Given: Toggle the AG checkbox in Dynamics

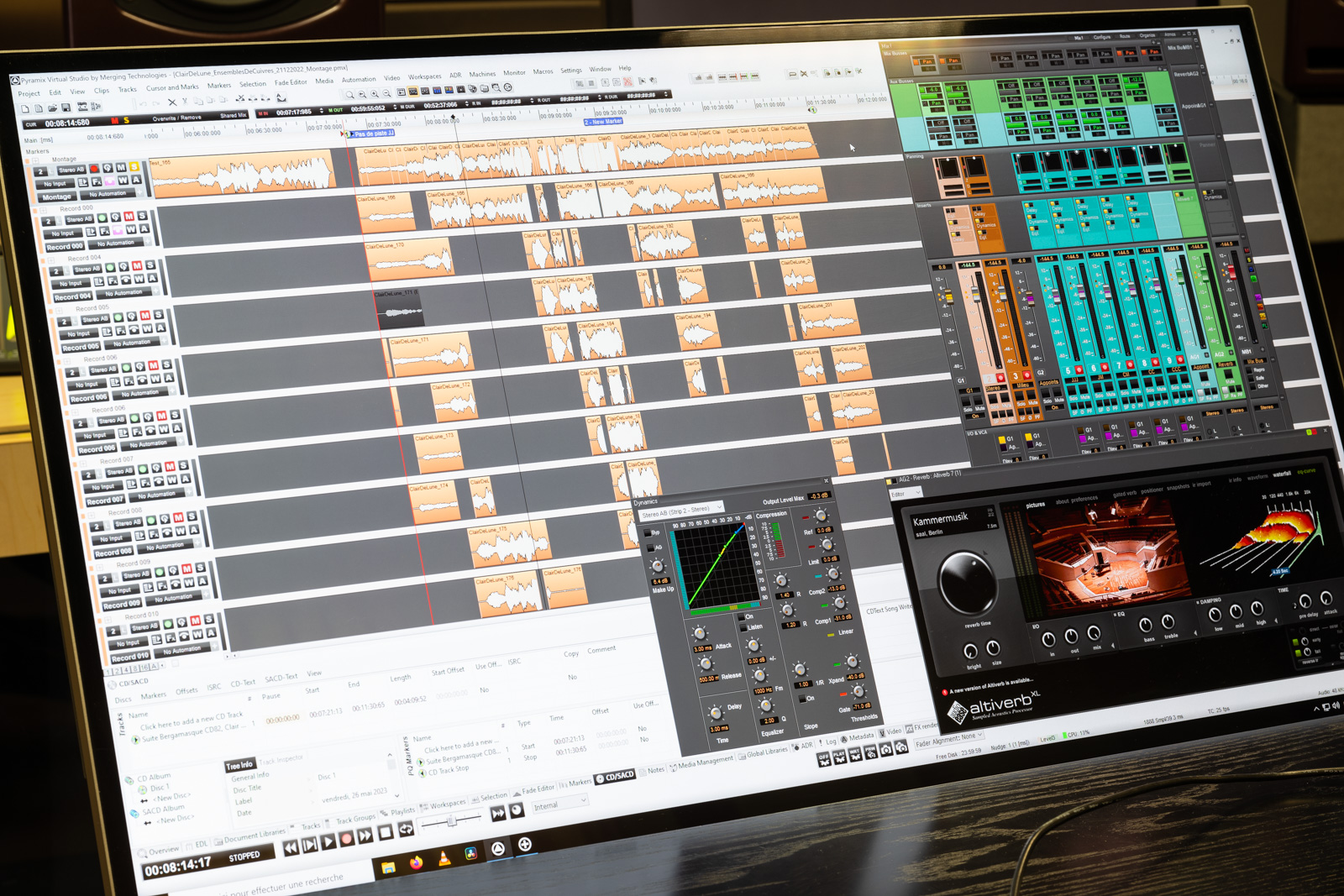Looking at the screenshot, I should [x=649, y=548].
